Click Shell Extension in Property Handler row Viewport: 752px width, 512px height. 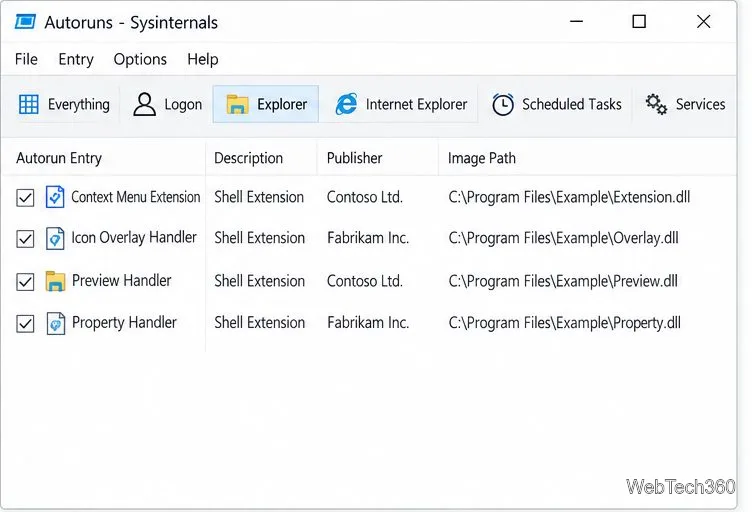click(259, 323)
